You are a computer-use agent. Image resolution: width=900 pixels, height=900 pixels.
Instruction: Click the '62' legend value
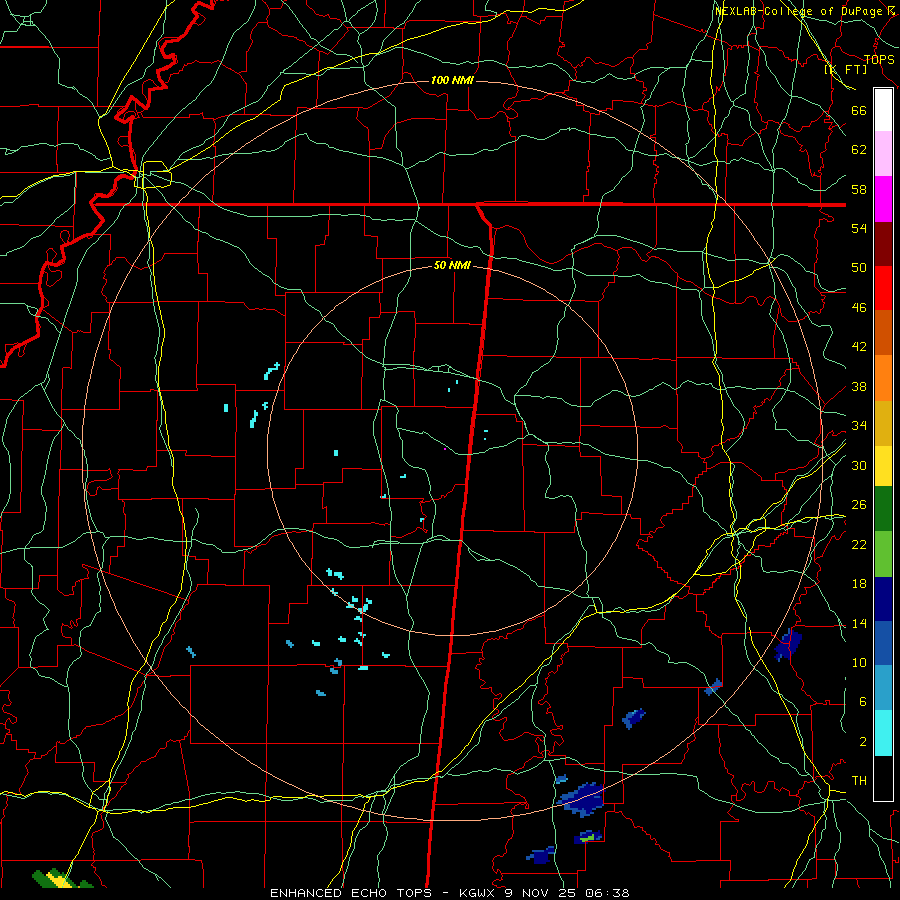859,149
